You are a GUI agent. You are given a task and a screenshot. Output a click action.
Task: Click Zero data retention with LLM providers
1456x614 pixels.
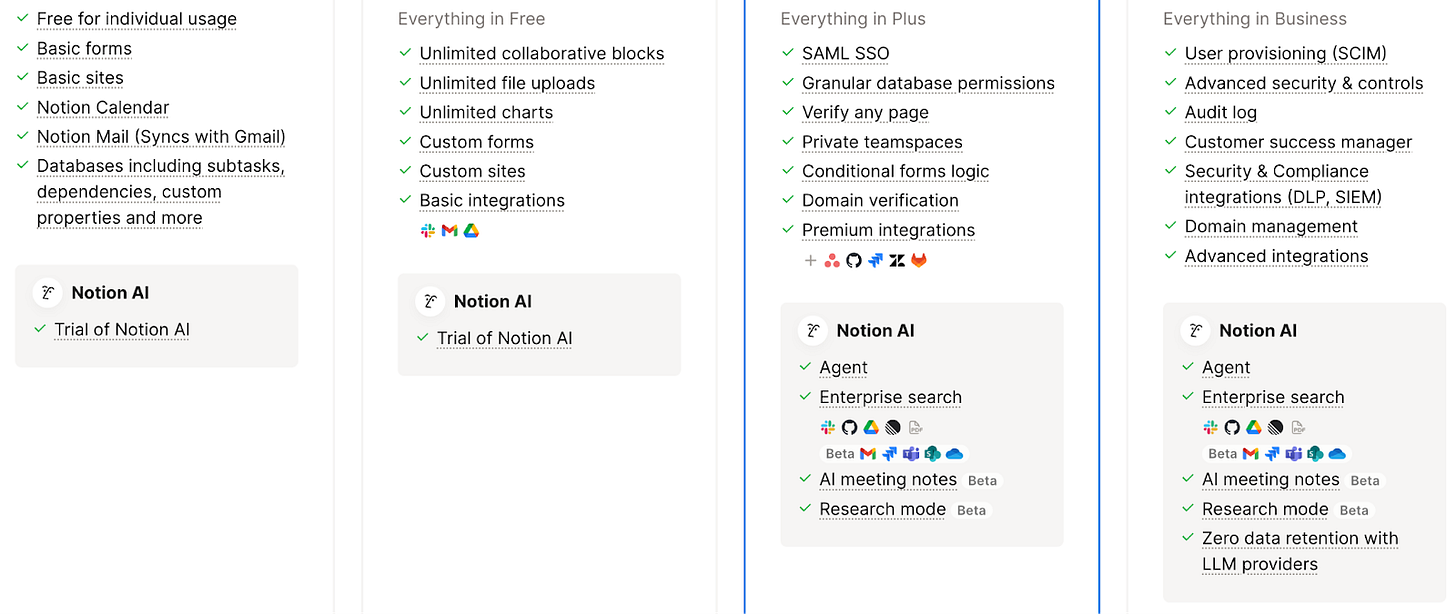pos(1300,551)
